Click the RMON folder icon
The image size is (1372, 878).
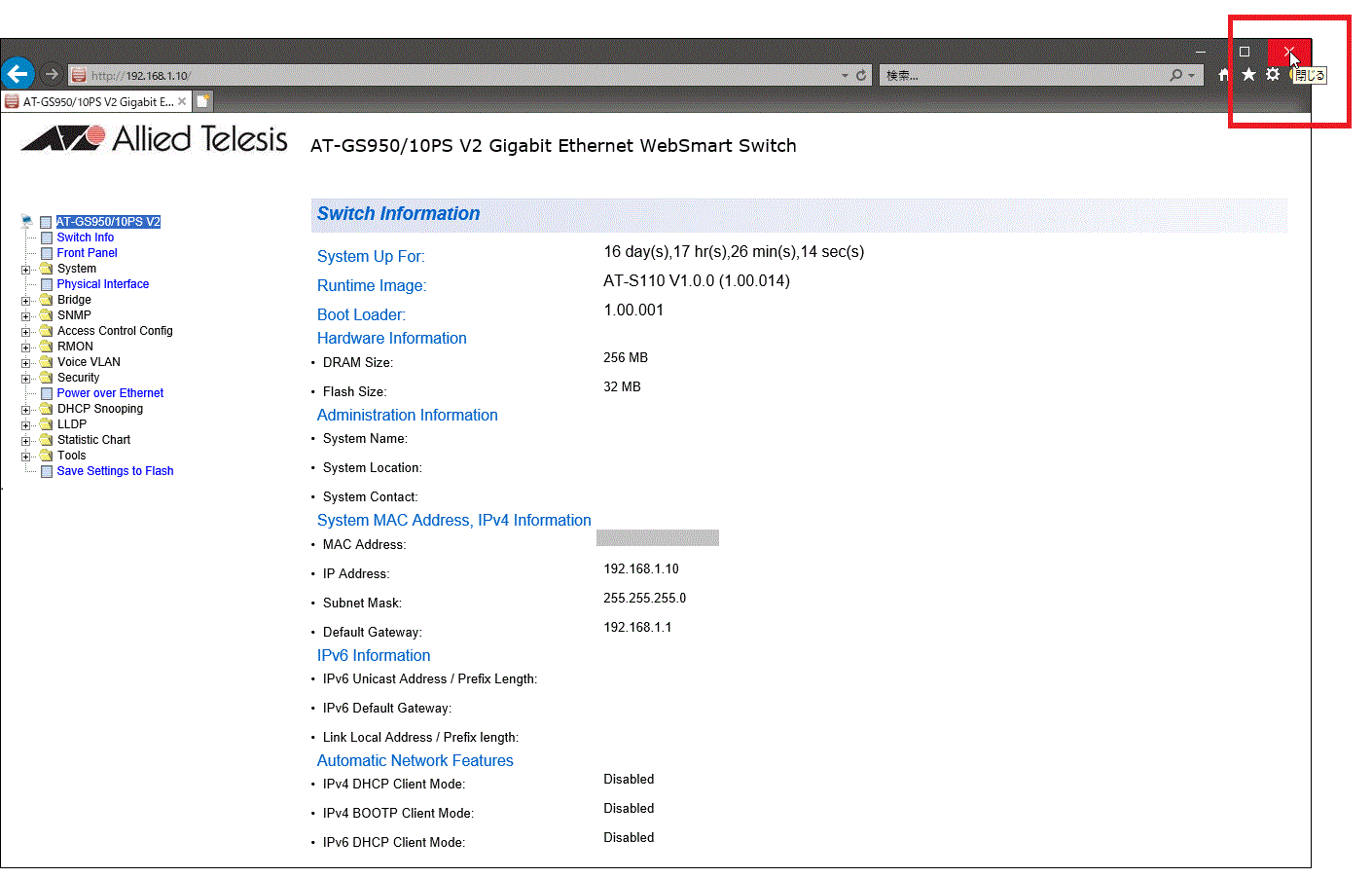pos(46,347)
